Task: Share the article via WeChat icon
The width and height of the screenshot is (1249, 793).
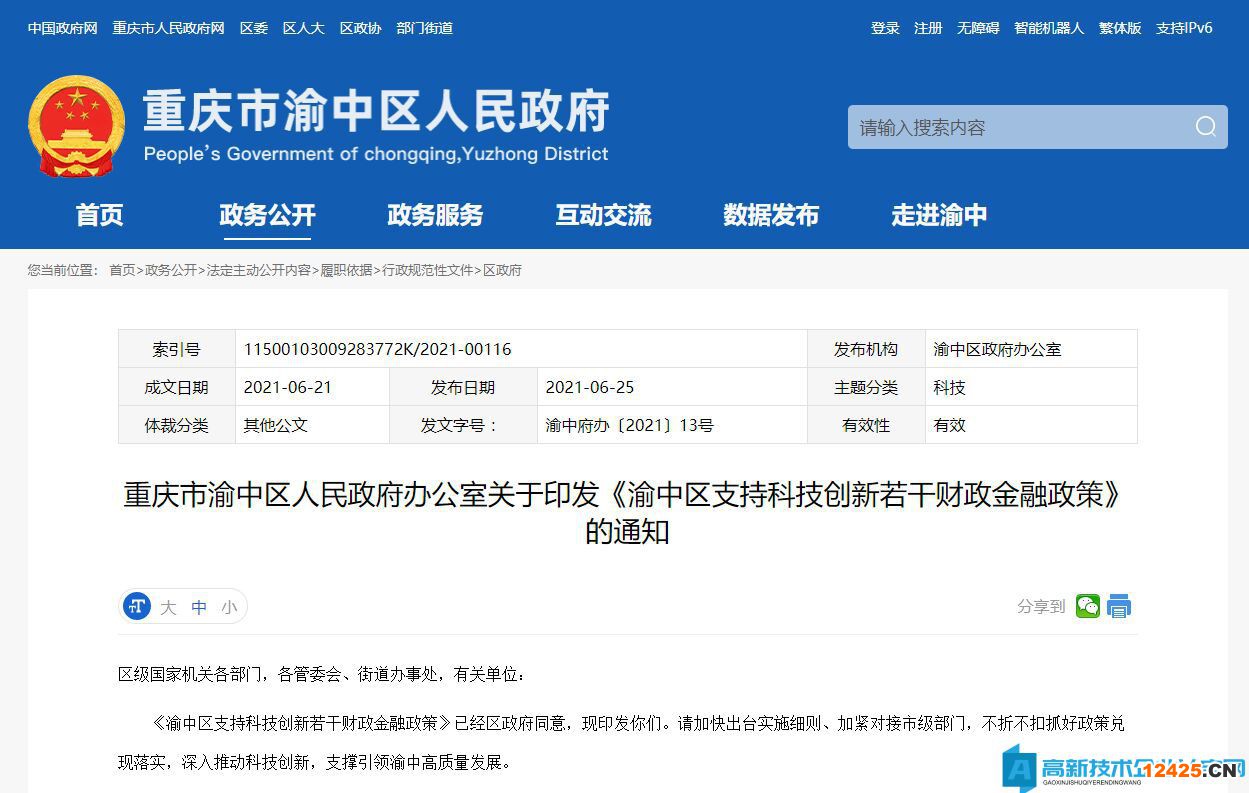Action: pos(1087,605)
